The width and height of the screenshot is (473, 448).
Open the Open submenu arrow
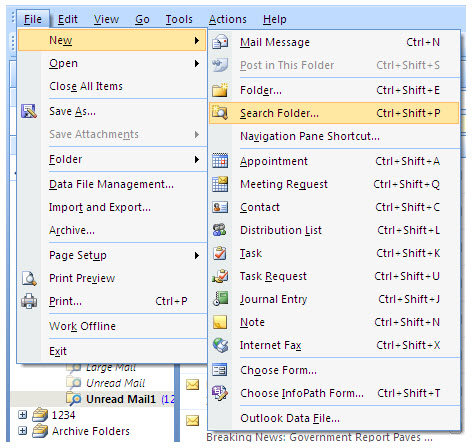point(197,63)
